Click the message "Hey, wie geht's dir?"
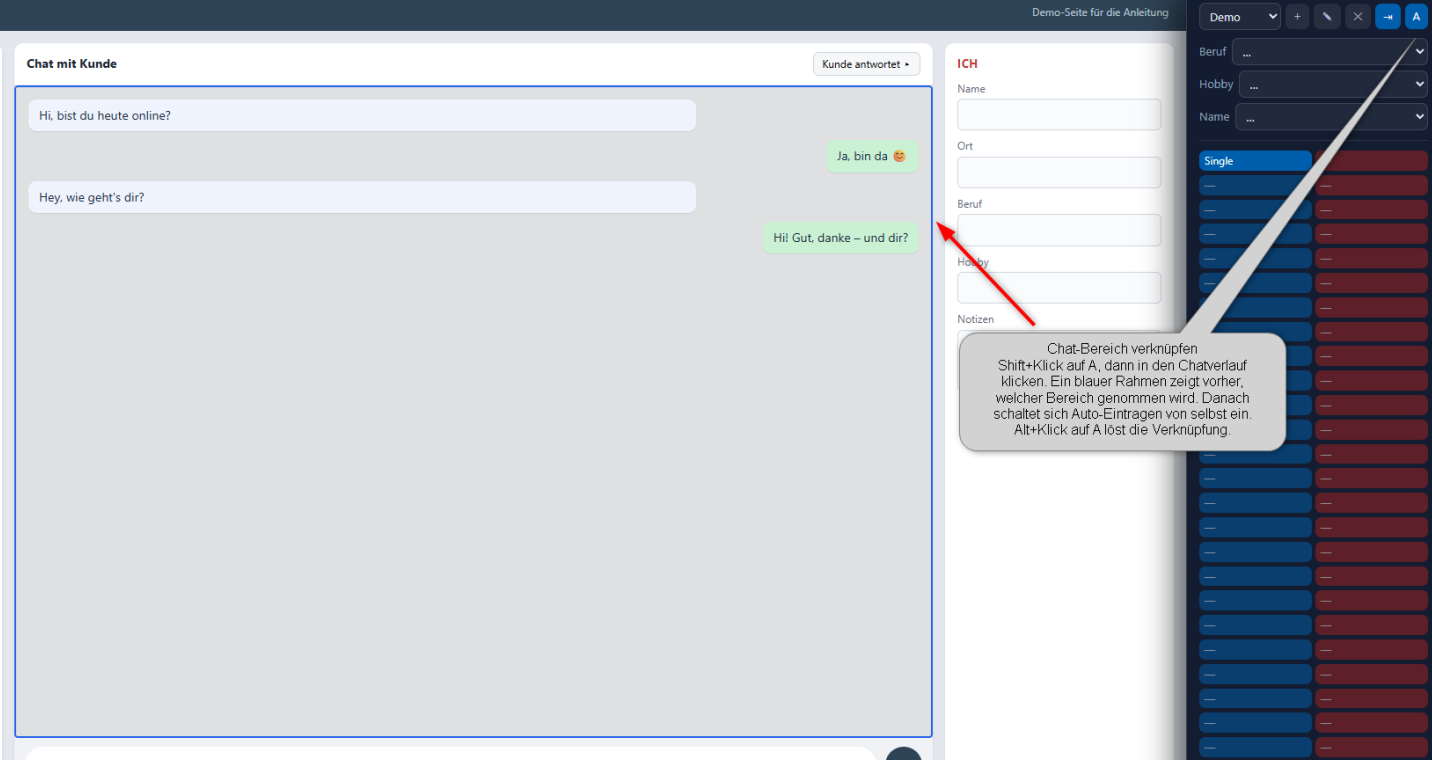Image resolution: width=1432 pixels, height=760 pixels. [362, 197]
